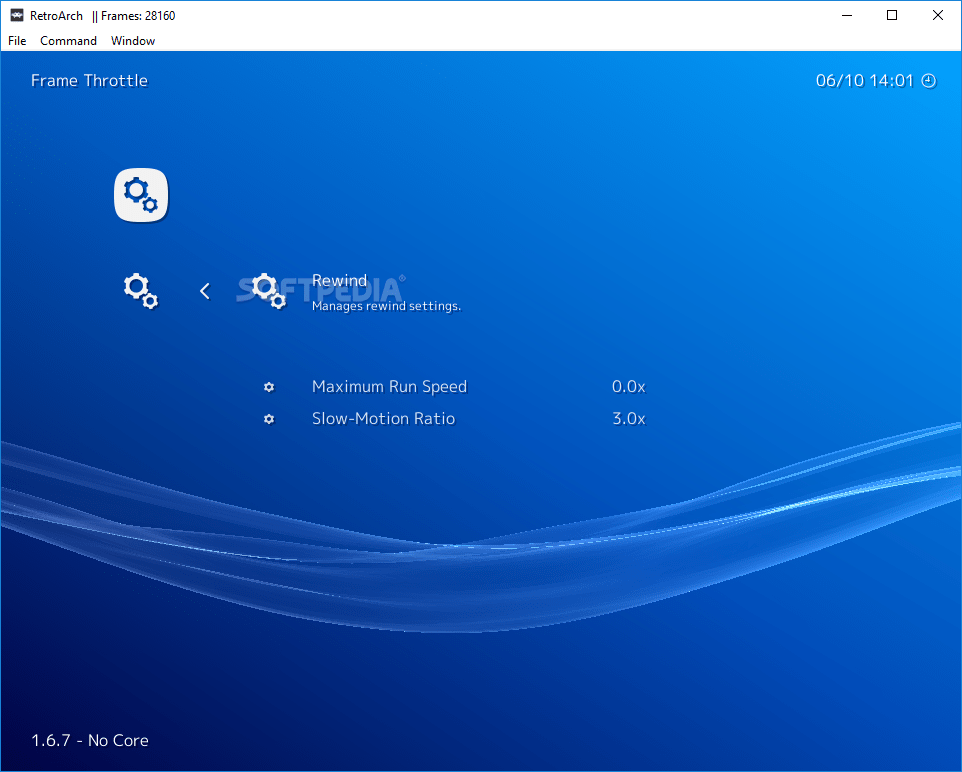The height and width of the screenshot is (772, 962).
Task: Click the gear icon beside Maximum Run Speed
Action: point(269,387)
